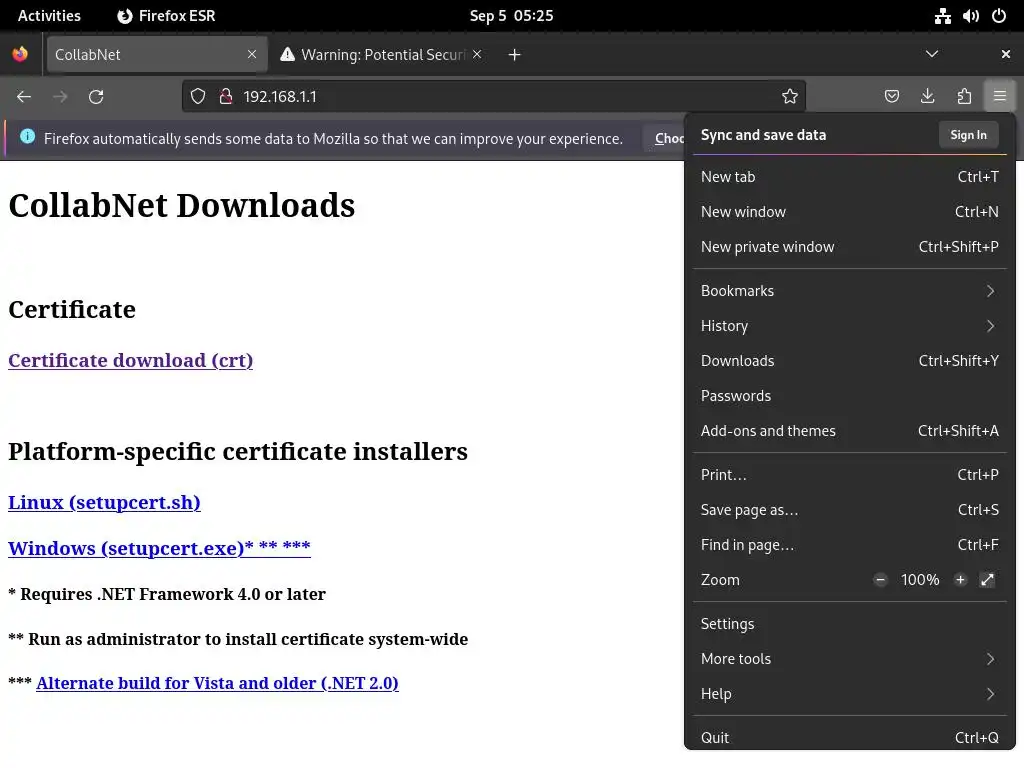Viewport: 1024px width, 768px height.
Task: Click the Firefox ESR app menu
Action: pos(166,16)
